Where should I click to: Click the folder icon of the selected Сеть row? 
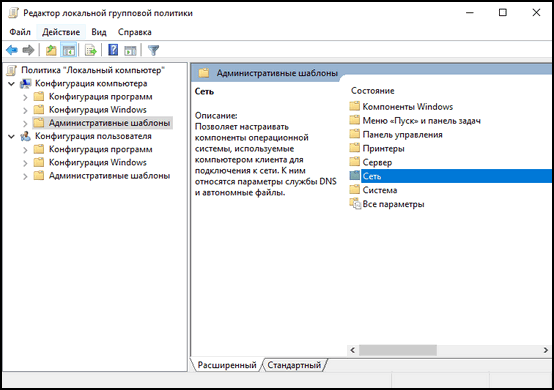[x=354, y=176]
